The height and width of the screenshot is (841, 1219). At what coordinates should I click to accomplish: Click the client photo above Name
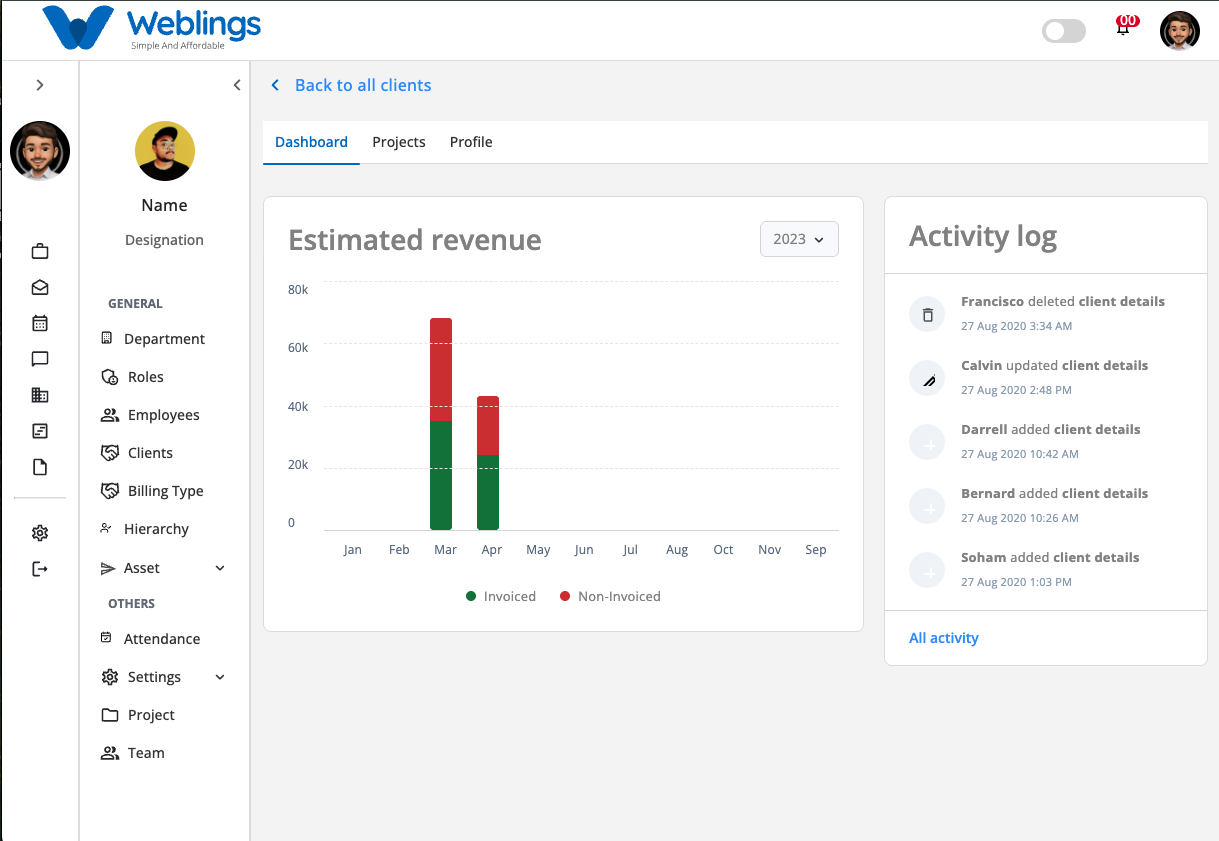(165, 151)
